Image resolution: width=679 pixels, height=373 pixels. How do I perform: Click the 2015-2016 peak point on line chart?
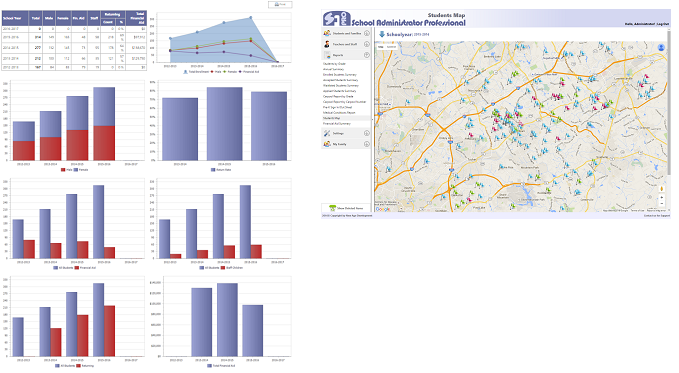click(x=250, y=18)
